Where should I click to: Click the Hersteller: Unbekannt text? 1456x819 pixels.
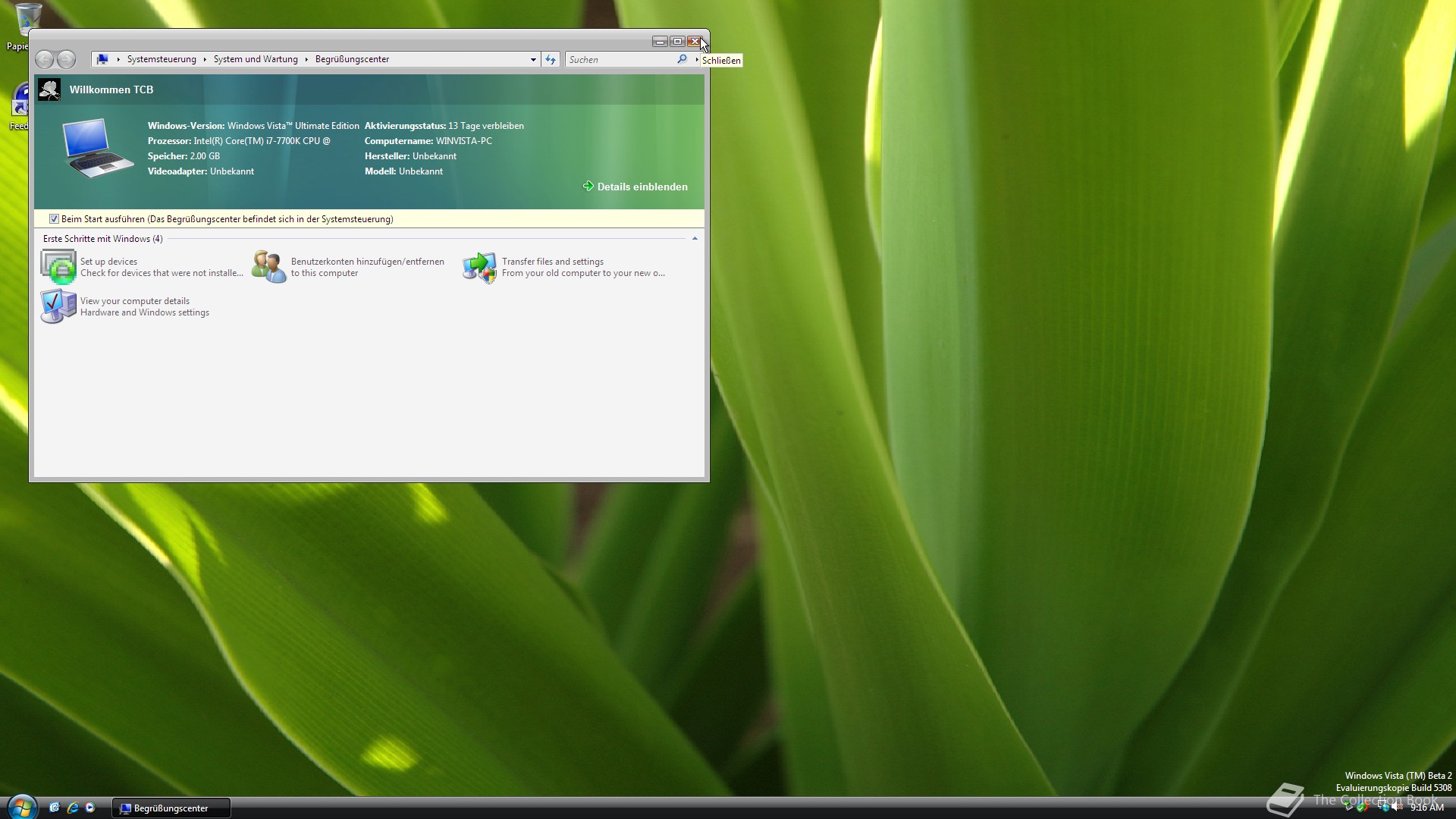point(410,156)
